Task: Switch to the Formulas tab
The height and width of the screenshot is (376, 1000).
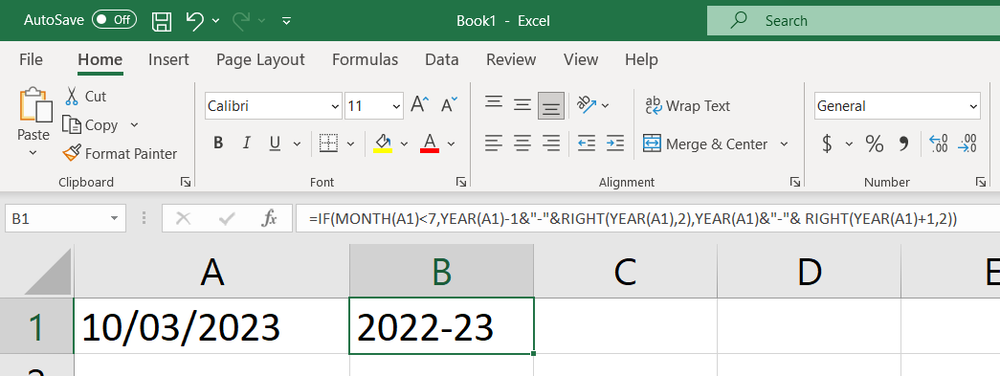Action: click(365, 60)
